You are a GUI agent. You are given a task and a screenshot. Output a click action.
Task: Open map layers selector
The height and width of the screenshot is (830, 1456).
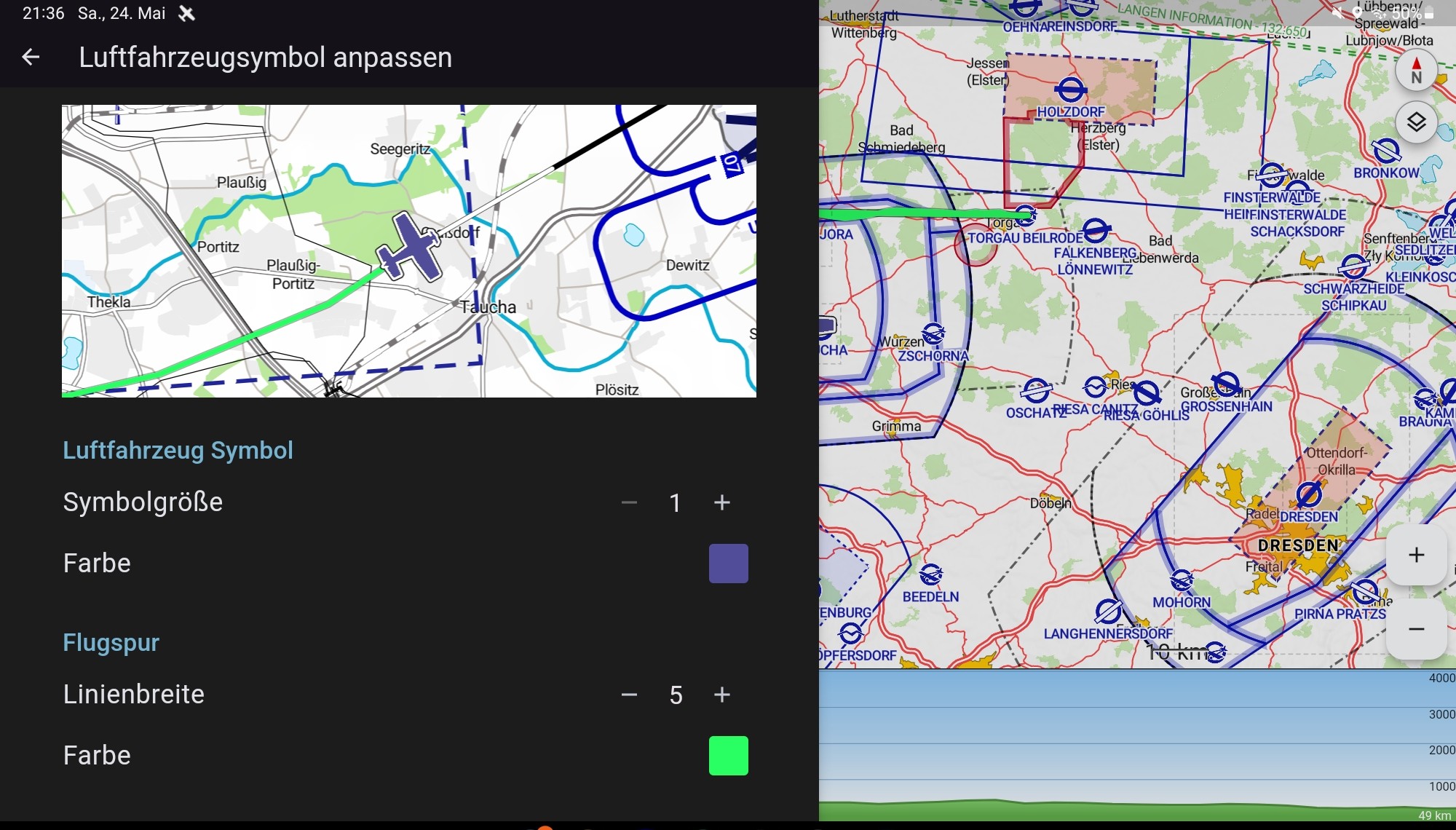(1416, 122)
